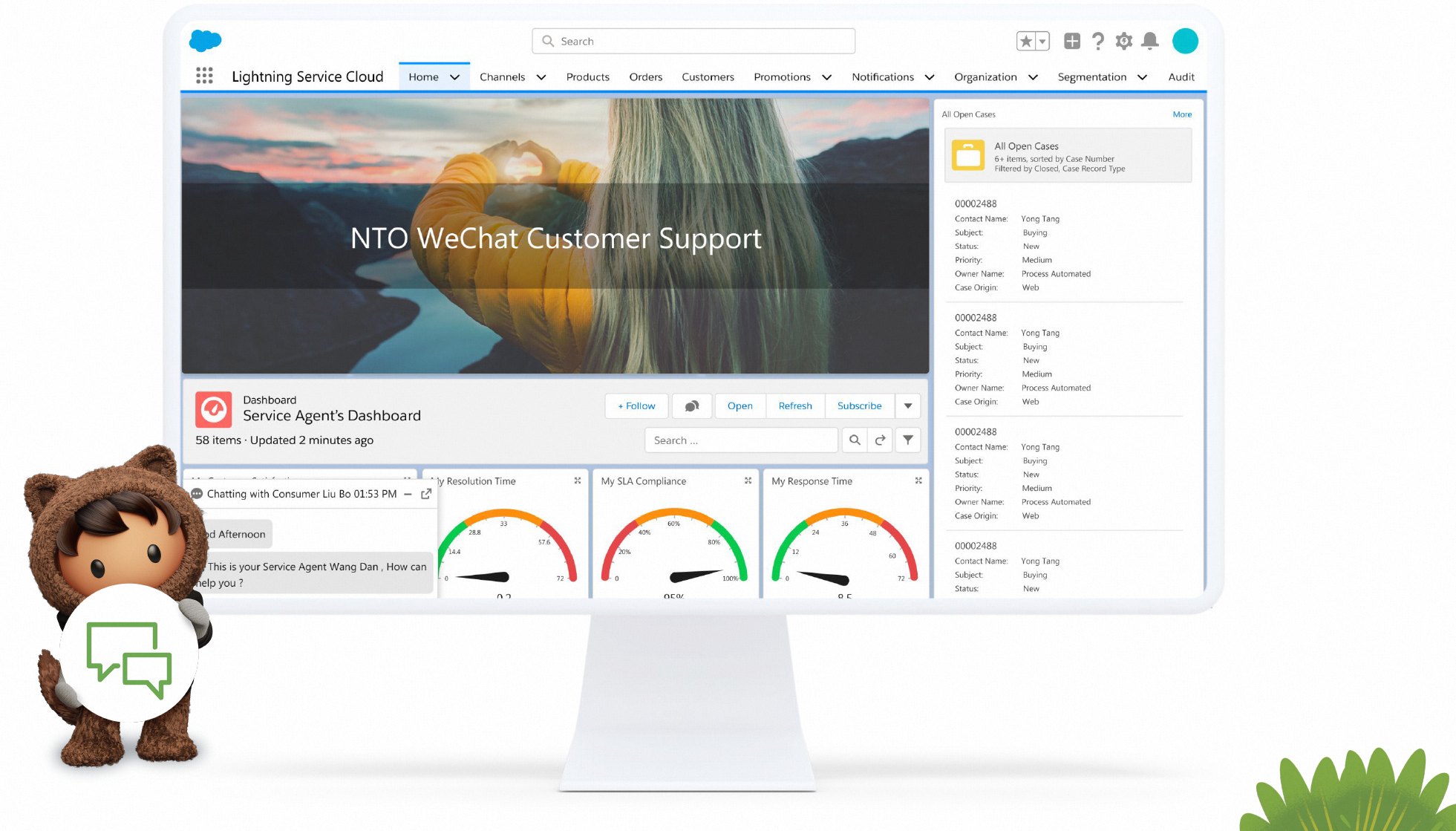Image resolution: width=1456 pixels, height=831 pixels.
Task: Click the user avatar circle
Action: pos(1184,42)
